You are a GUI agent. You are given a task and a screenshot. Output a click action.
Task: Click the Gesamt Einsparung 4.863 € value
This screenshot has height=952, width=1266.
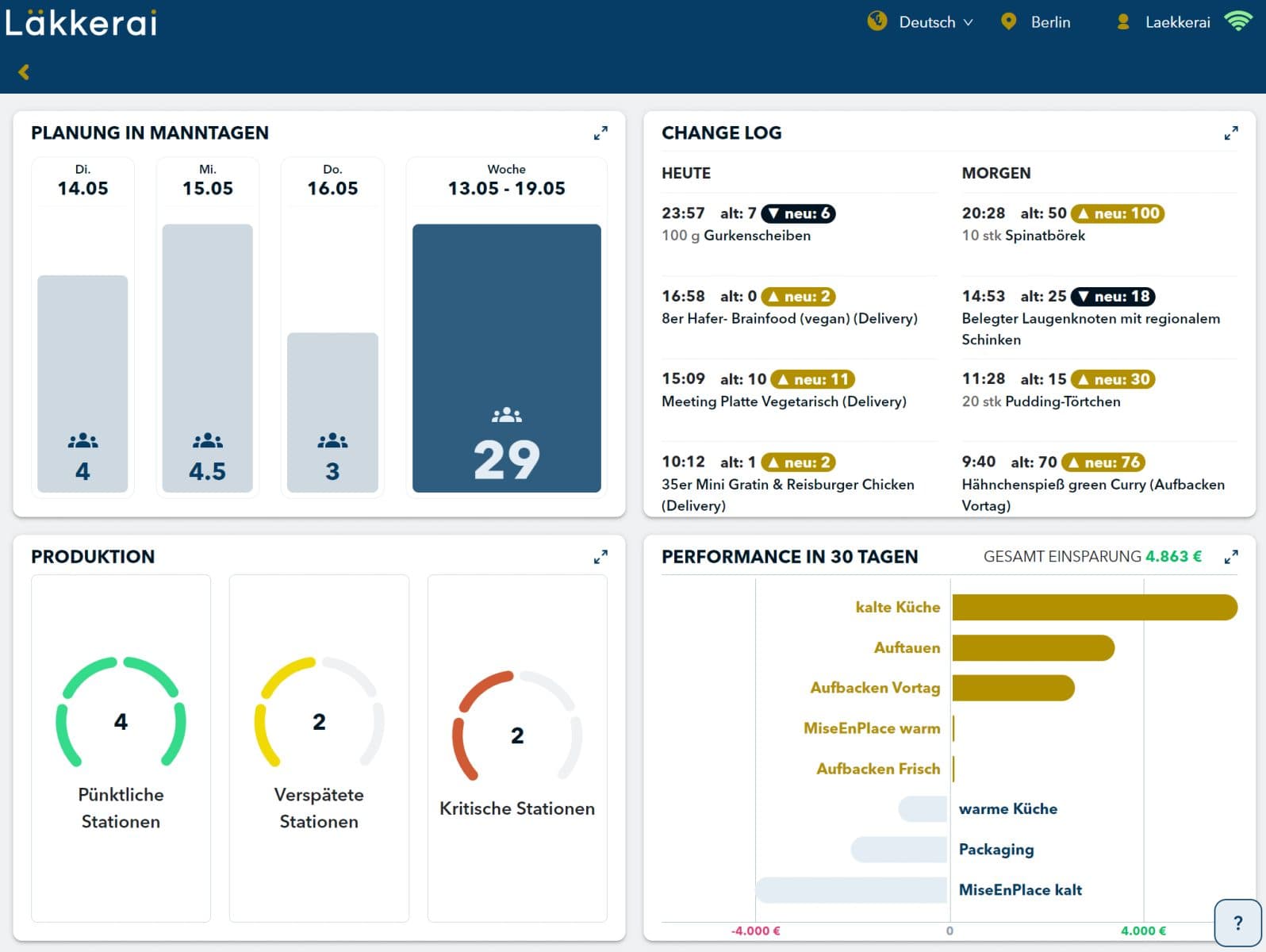[1173, 557]
